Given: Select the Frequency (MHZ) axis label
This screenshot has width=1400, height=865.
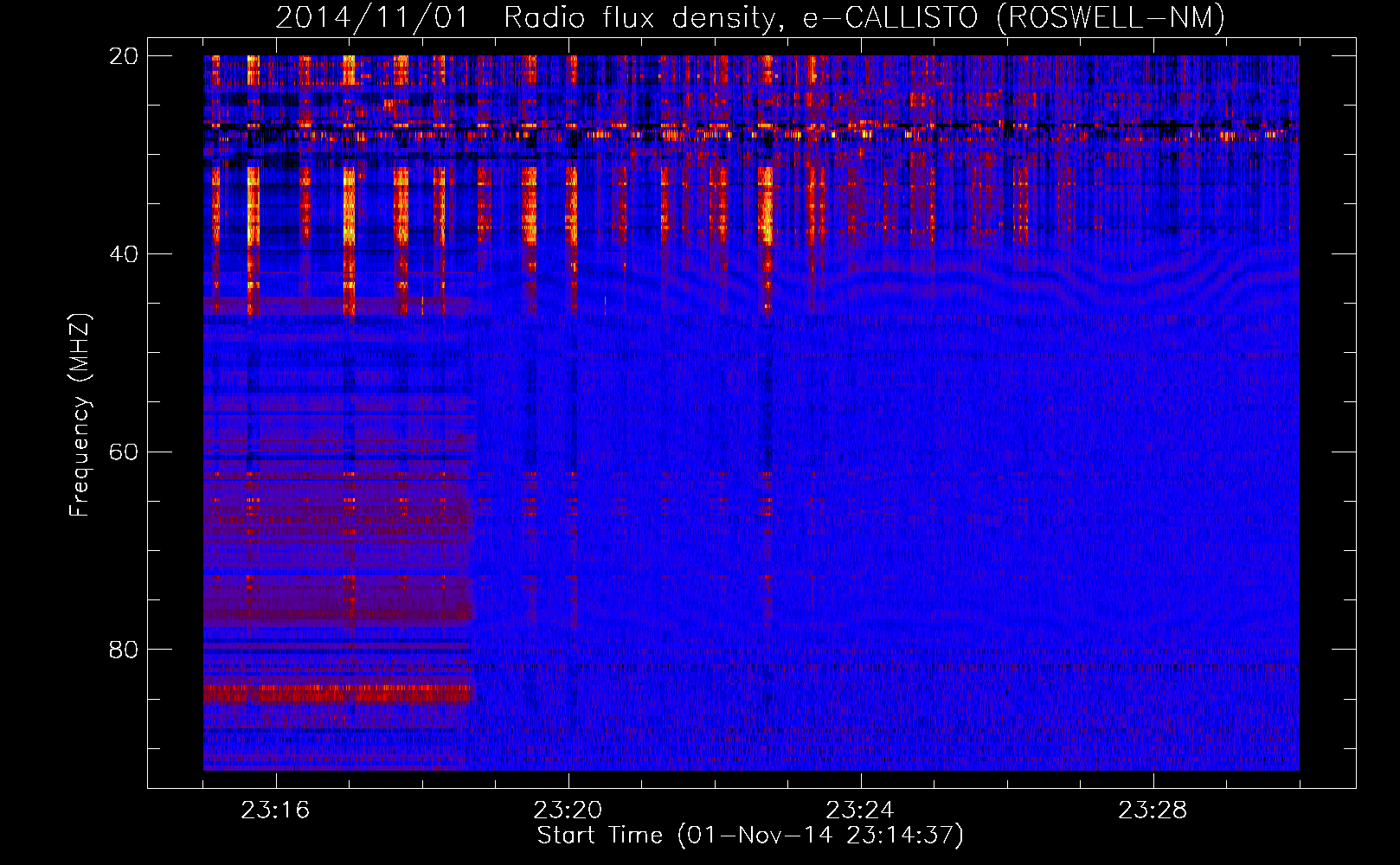Looking at the screenshot, I should coord(80,415).
